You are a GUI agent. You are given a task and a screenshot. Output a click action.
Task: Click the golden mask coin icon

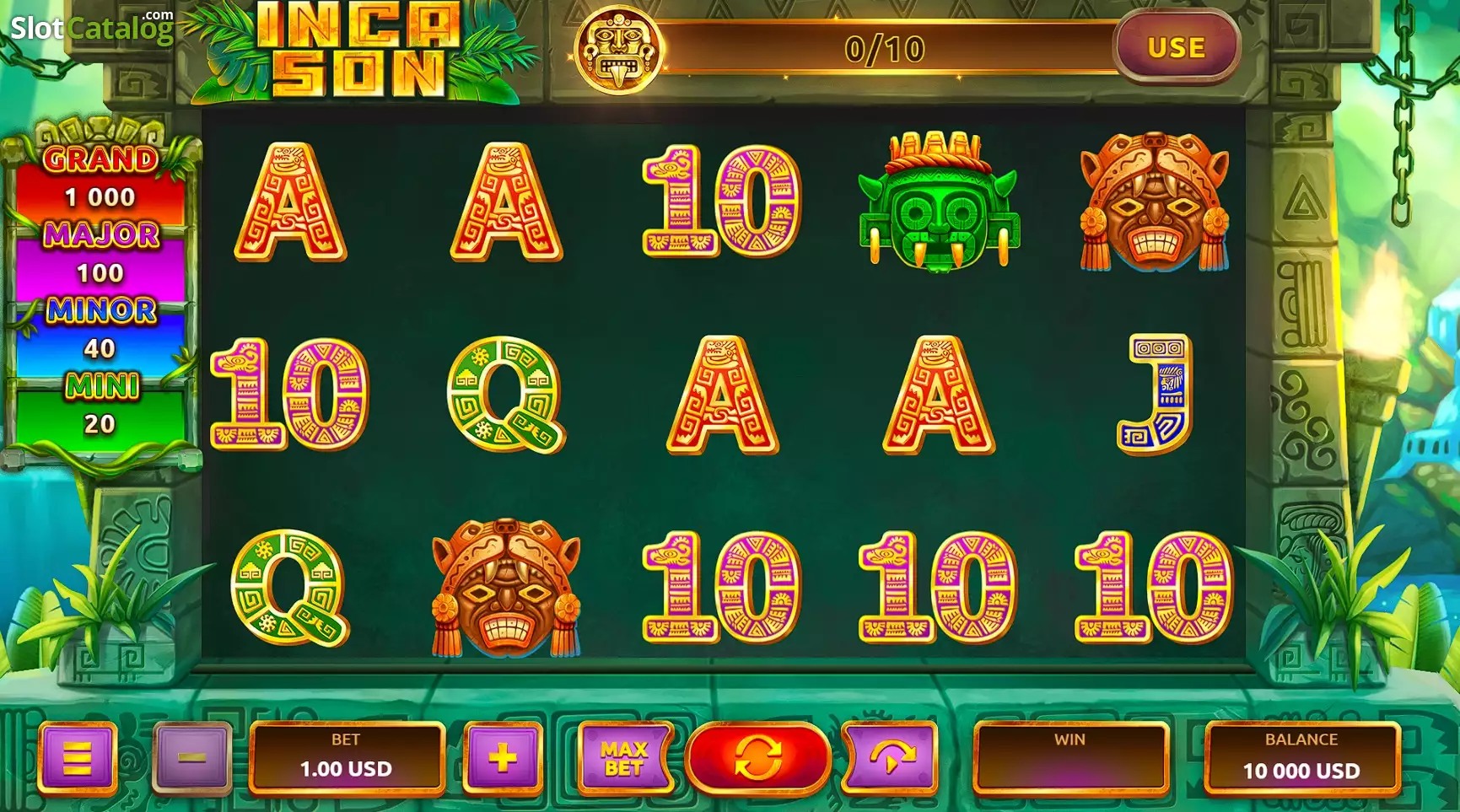pos(618,50)
